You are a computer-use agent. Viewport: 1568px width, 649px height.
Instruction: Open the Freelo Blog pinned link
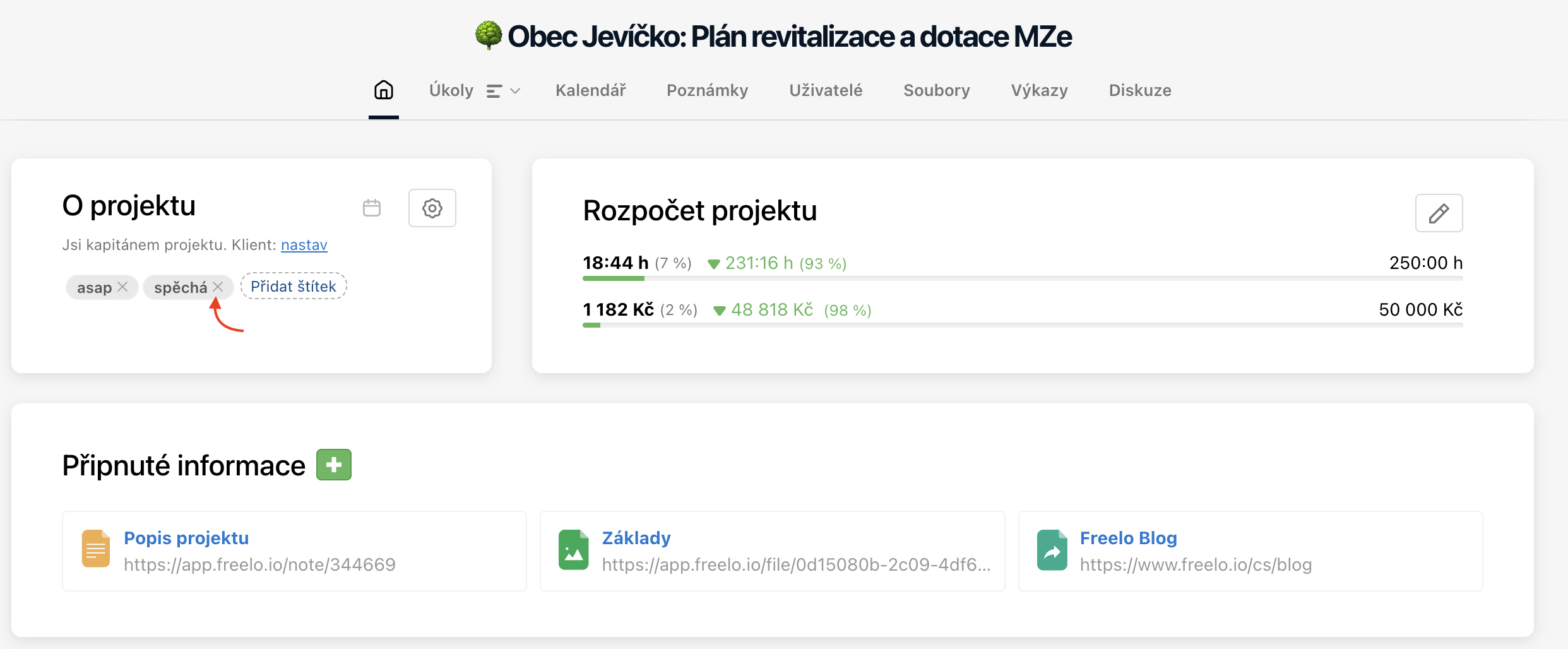tap(1129, 538)
